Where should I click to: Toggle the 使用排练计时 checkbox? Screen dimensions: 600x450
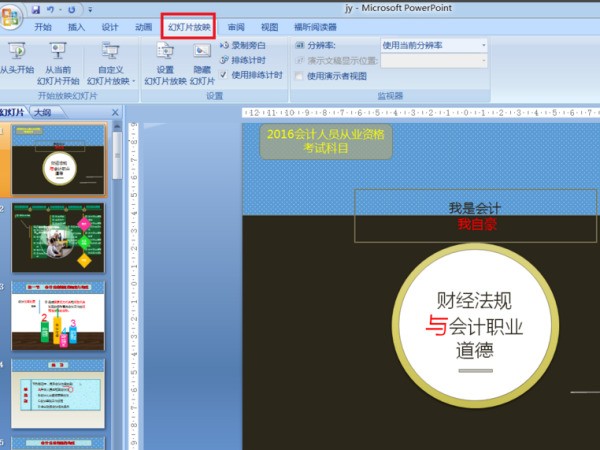click(x=225, y=75)
